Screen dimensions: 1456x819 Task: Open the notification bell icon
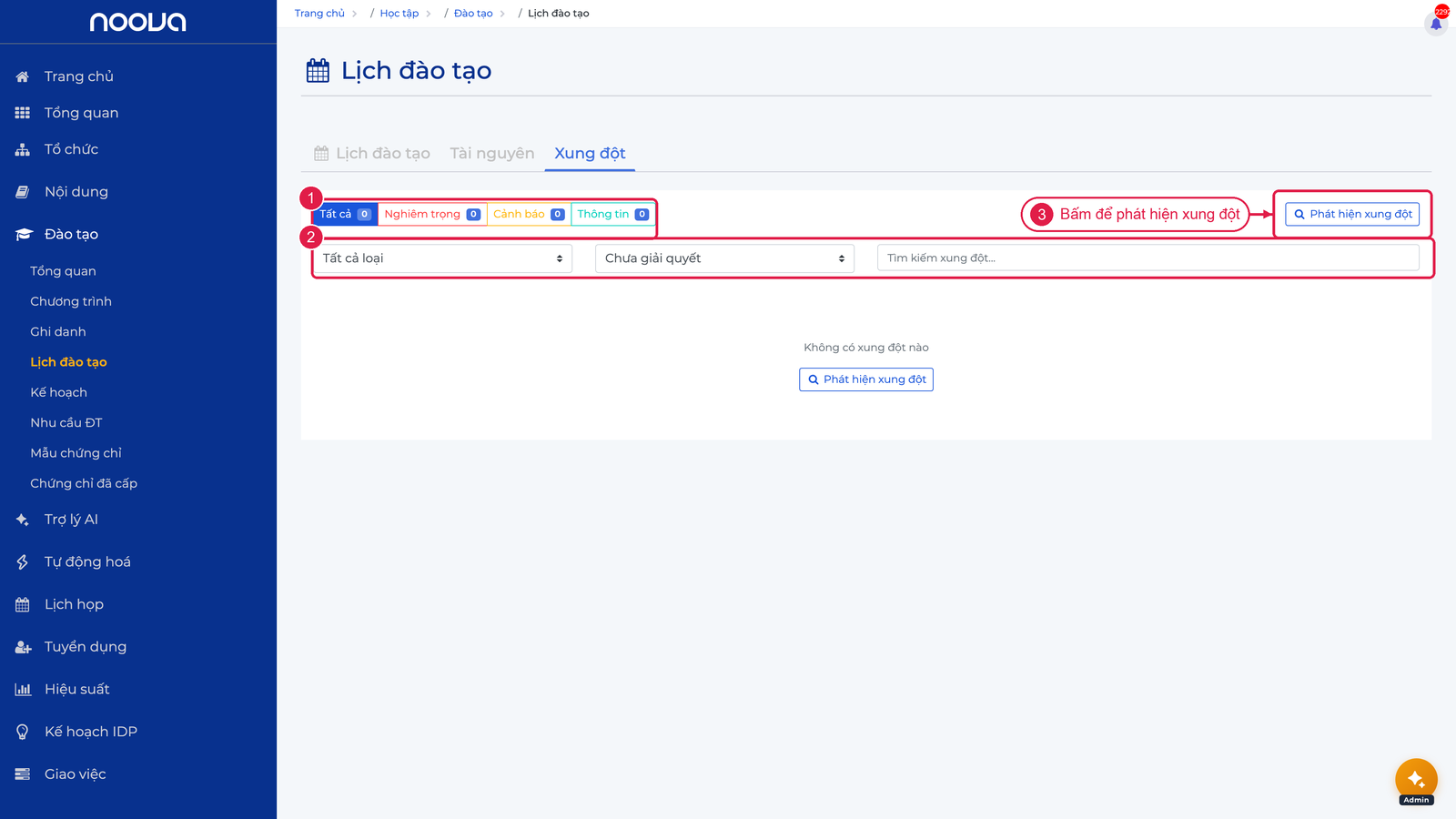tap(1436, 24)
